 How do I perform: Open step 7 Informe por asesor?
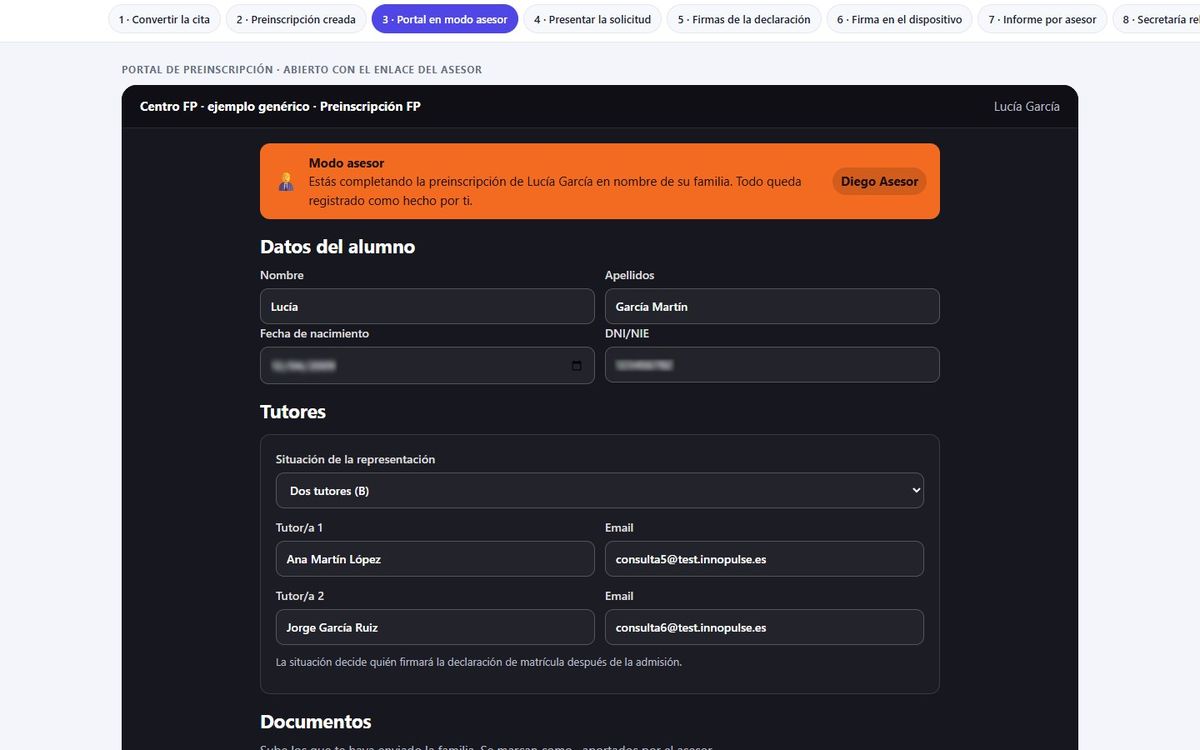[x=1042, y=19]
